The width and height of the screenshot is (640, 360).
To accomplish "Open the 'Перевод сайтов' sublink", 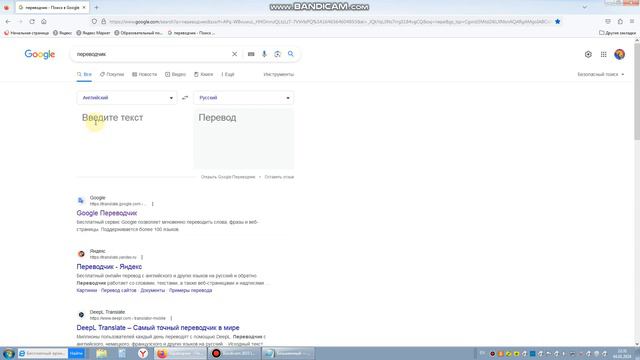I will pyautogui.click(x=119, y=290).
